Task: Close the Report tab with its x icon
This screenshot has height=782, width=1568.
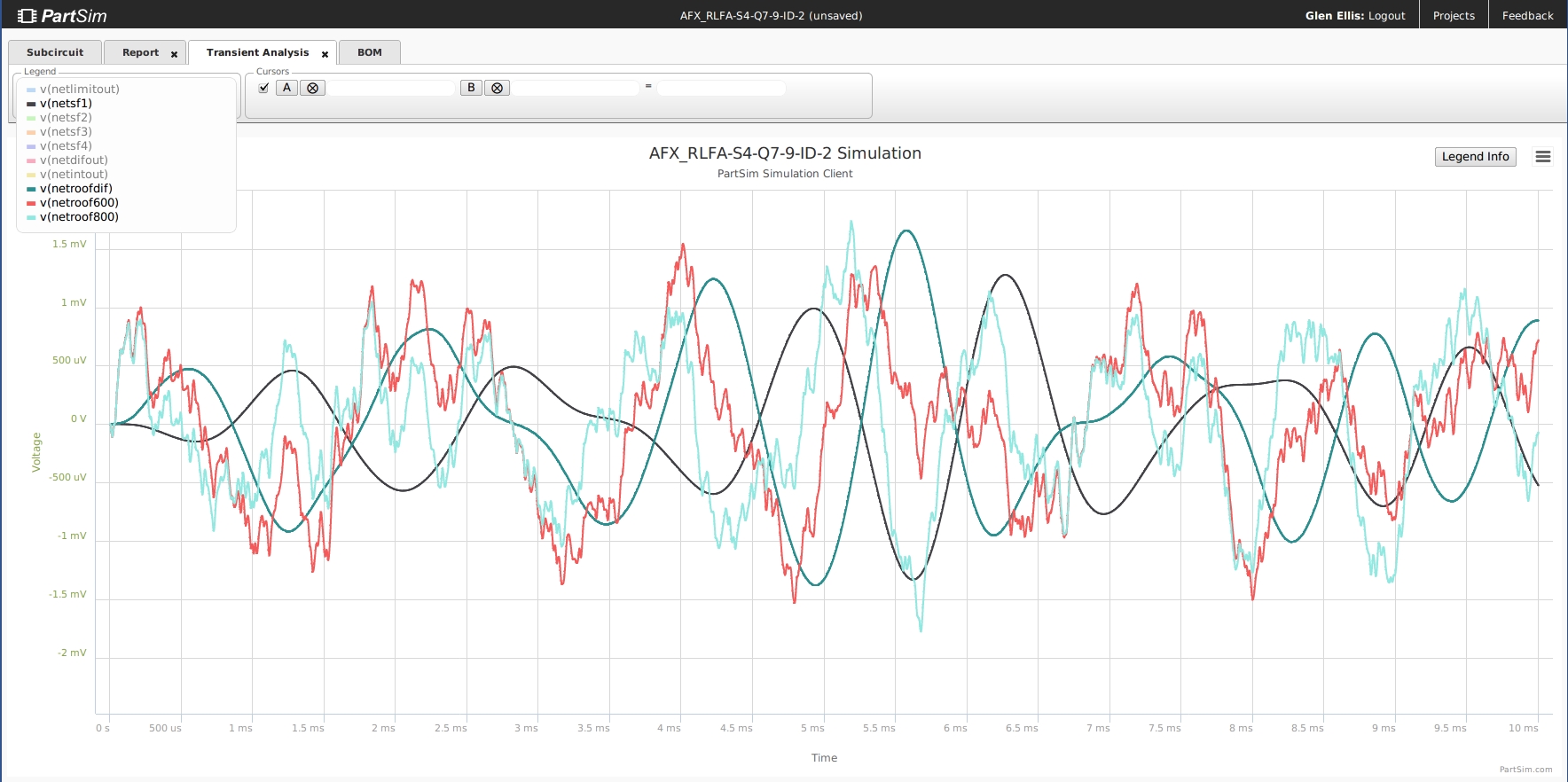Action: pos(174,54)
